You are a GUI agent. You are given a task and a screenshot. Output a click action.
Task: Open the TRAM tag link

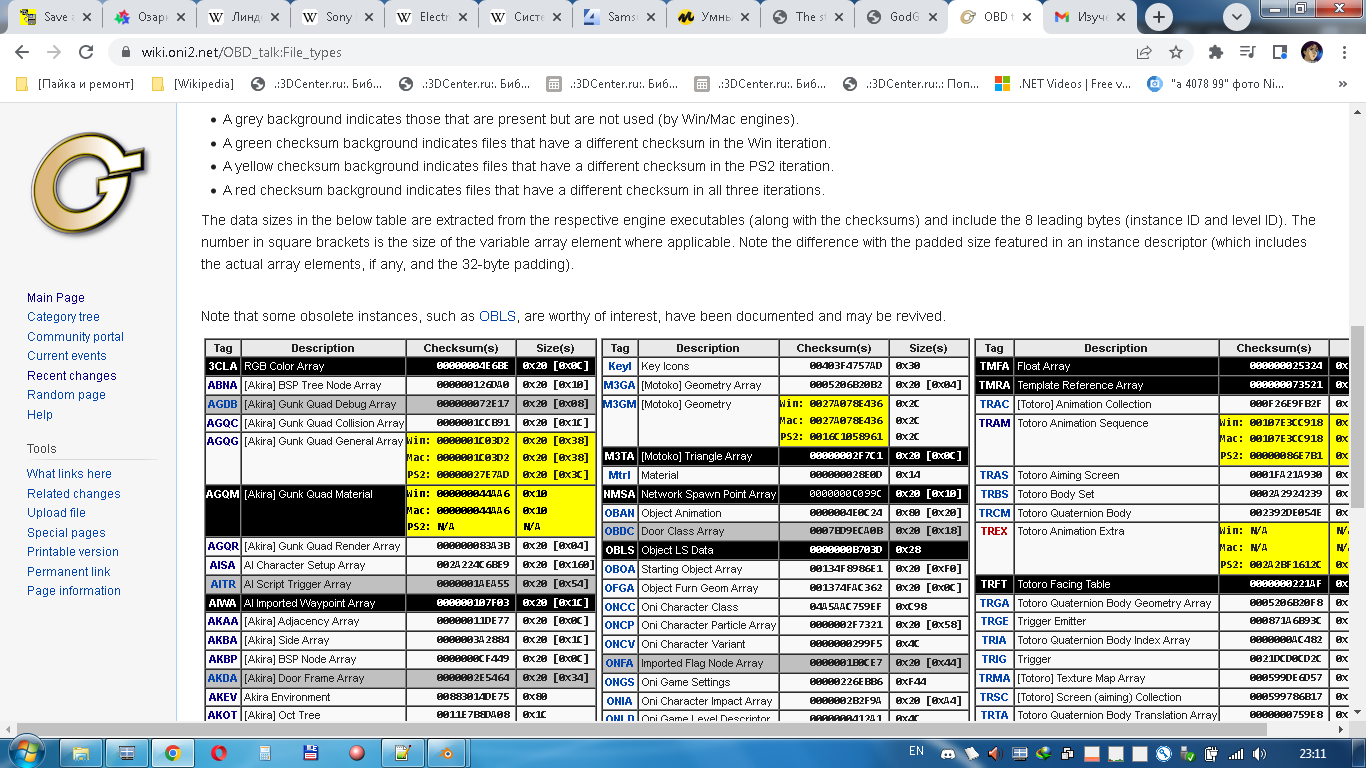click(x=994, y=423)
